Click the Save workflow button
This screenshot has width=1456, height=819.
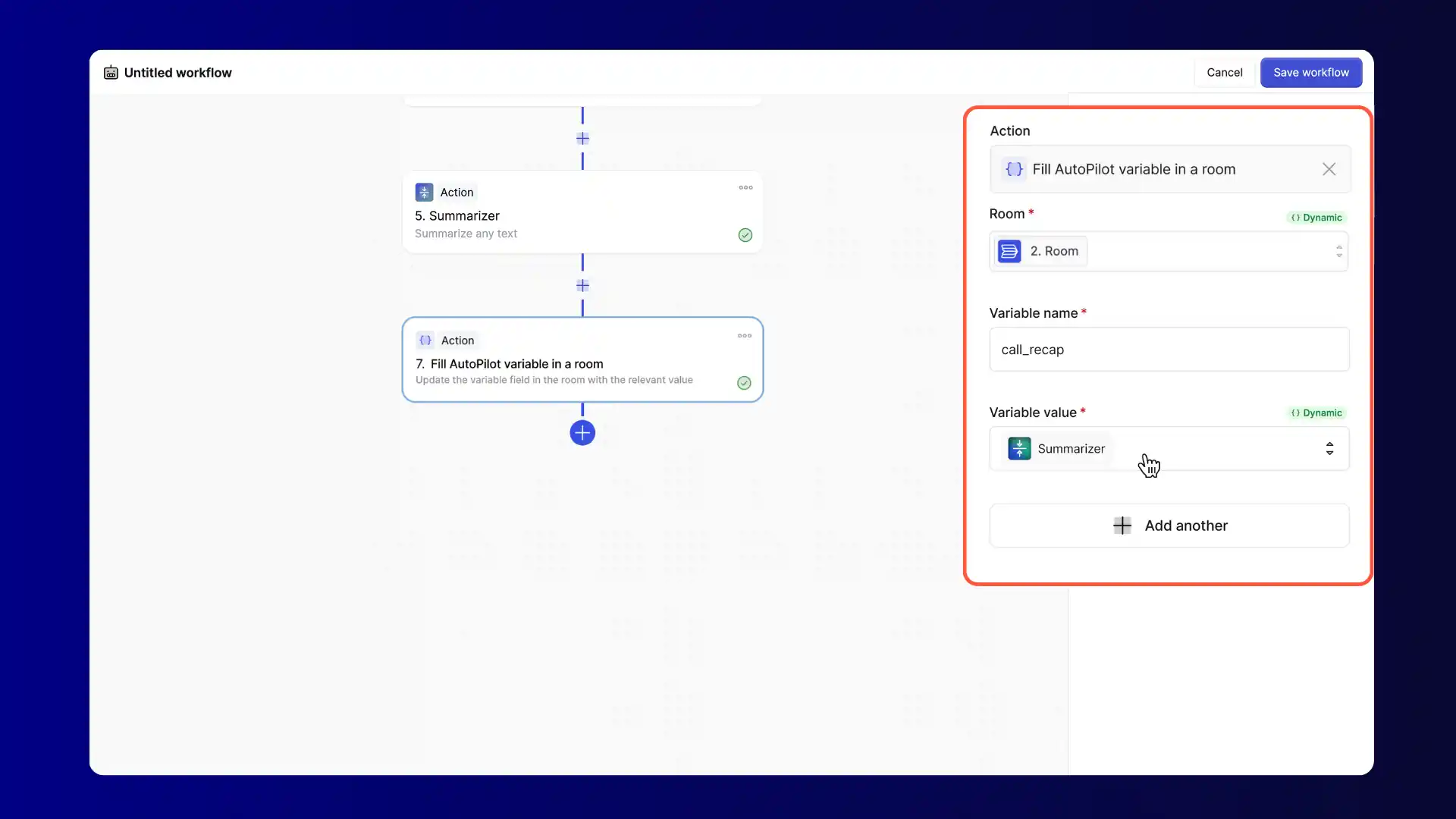click(1310, 73)
